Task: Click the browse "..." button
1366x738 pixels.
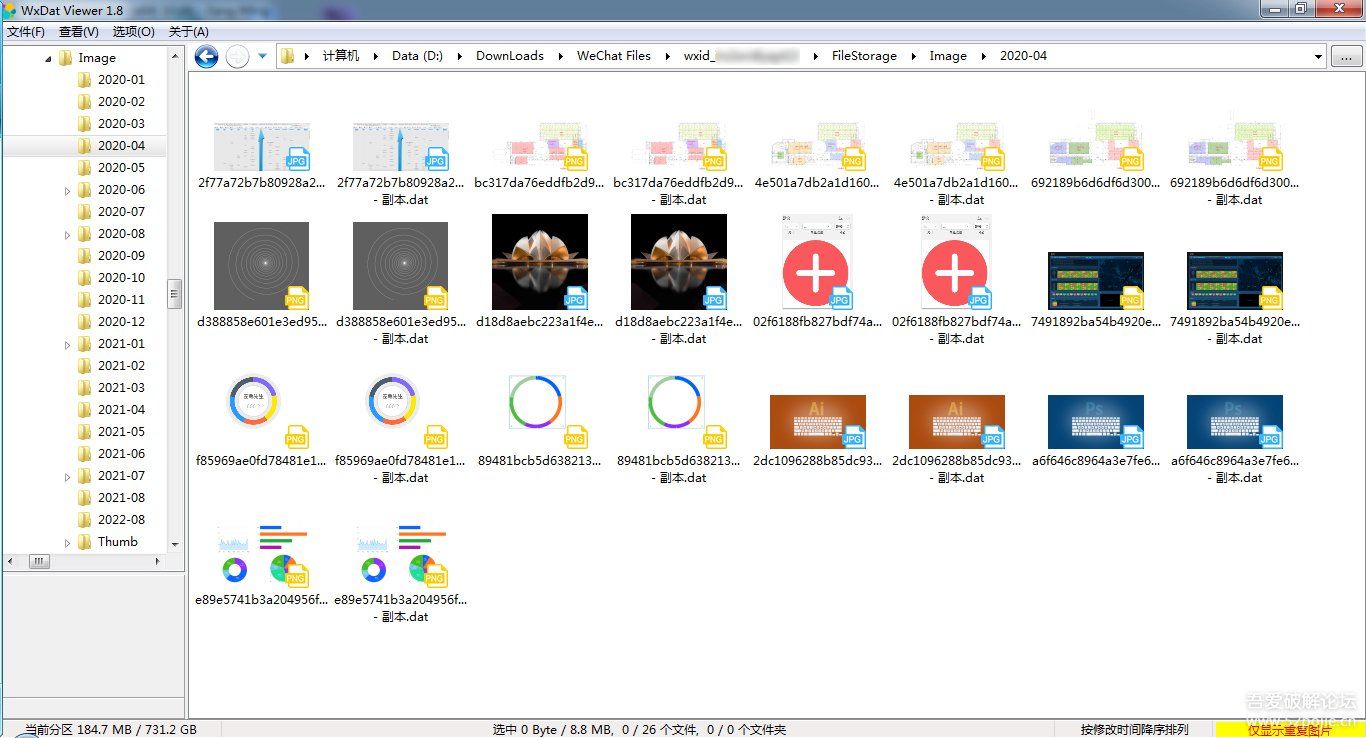Action: pyautogui.click(x=1346, y=57)
